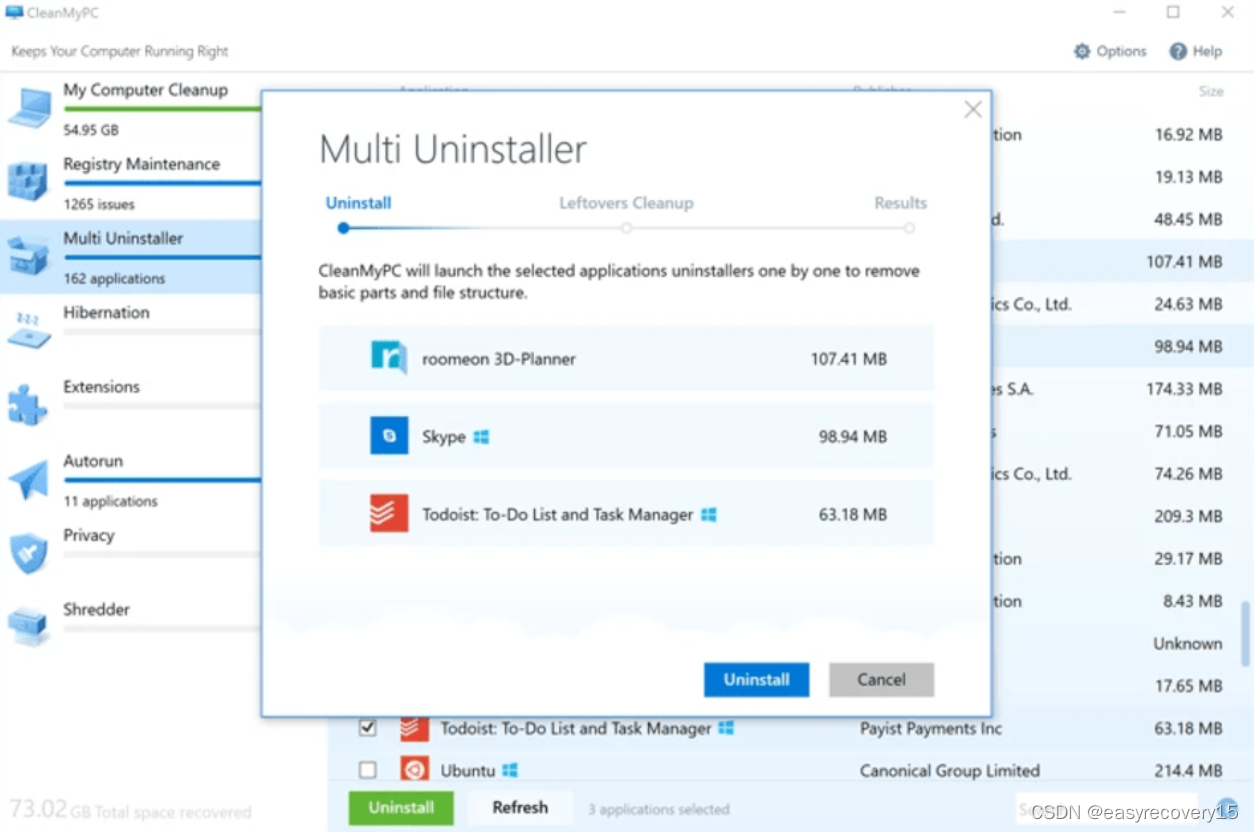Click the 11 applications label under Autorun
1254x832 pixels.
pos(110,501)
